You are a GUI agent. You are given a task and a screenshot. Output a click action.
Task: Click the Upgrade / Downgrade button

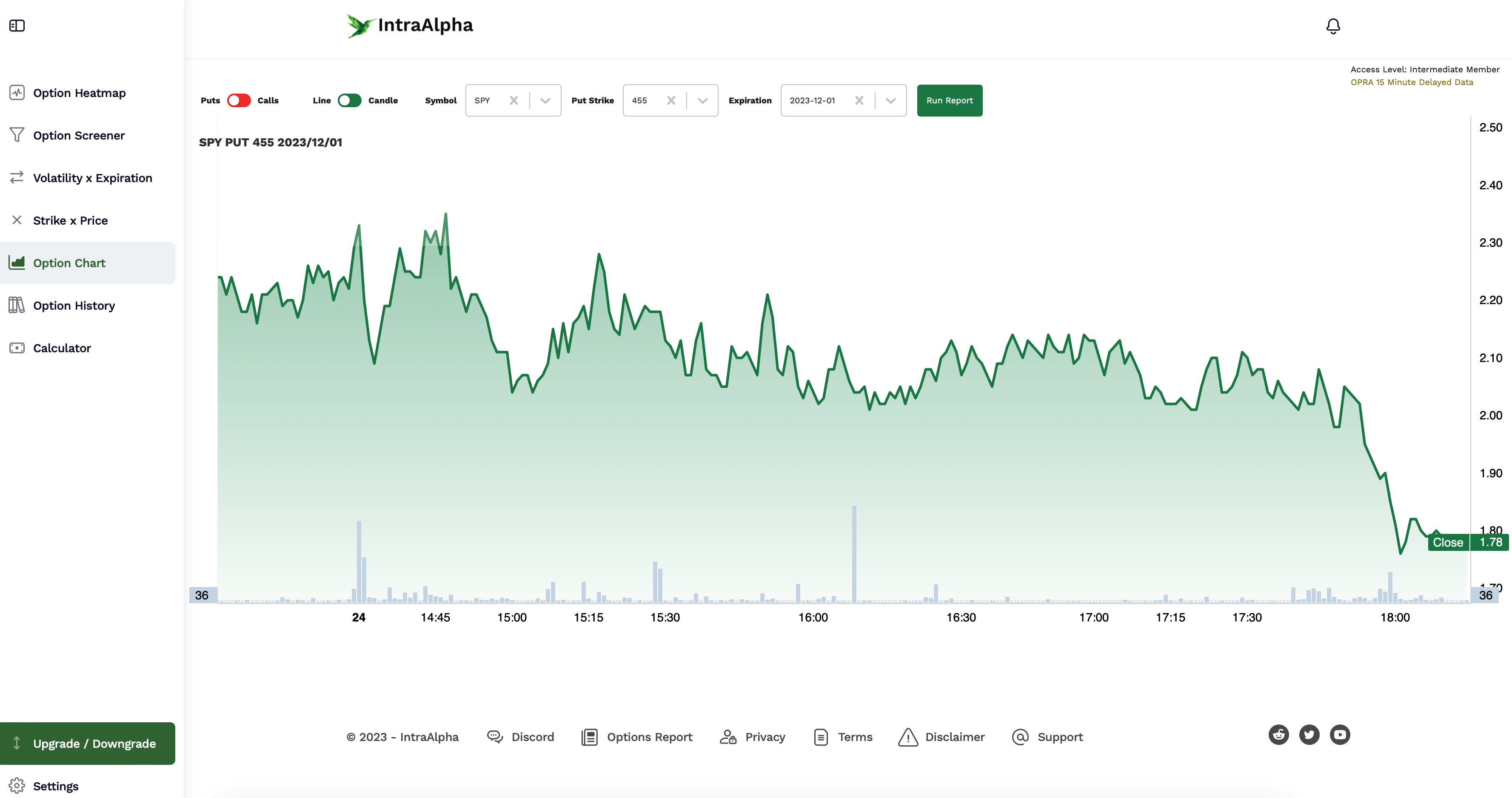click(88, 743)
